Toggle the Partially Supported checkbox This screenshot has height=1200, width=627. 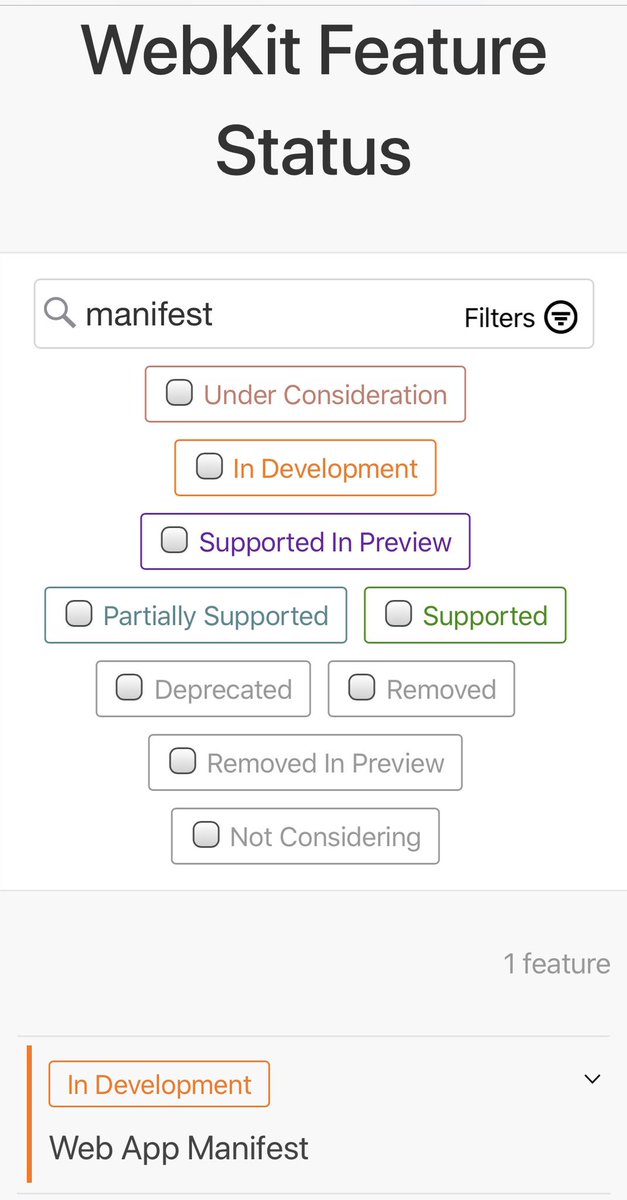(79, 613)
